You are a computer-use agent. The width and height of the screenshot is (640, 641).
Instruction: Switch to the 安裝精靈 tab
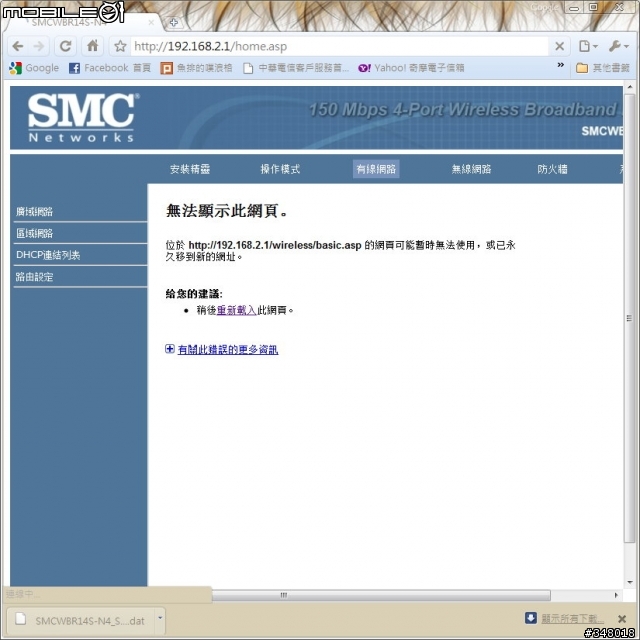pos(190,169)
